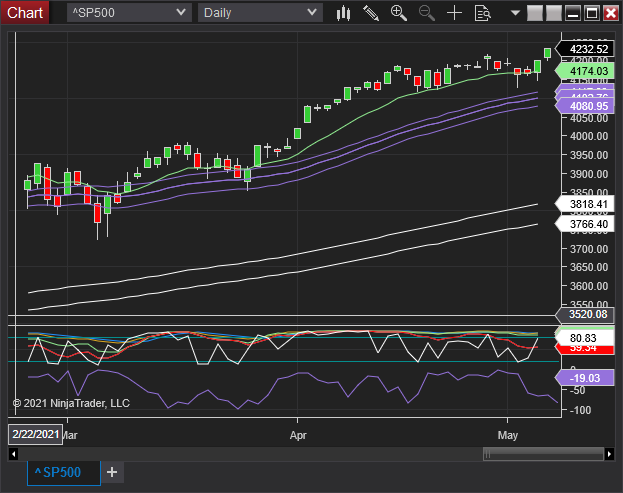Click the 4232.52 last price marker
This screenshot has width=623, height=493.
585,49
